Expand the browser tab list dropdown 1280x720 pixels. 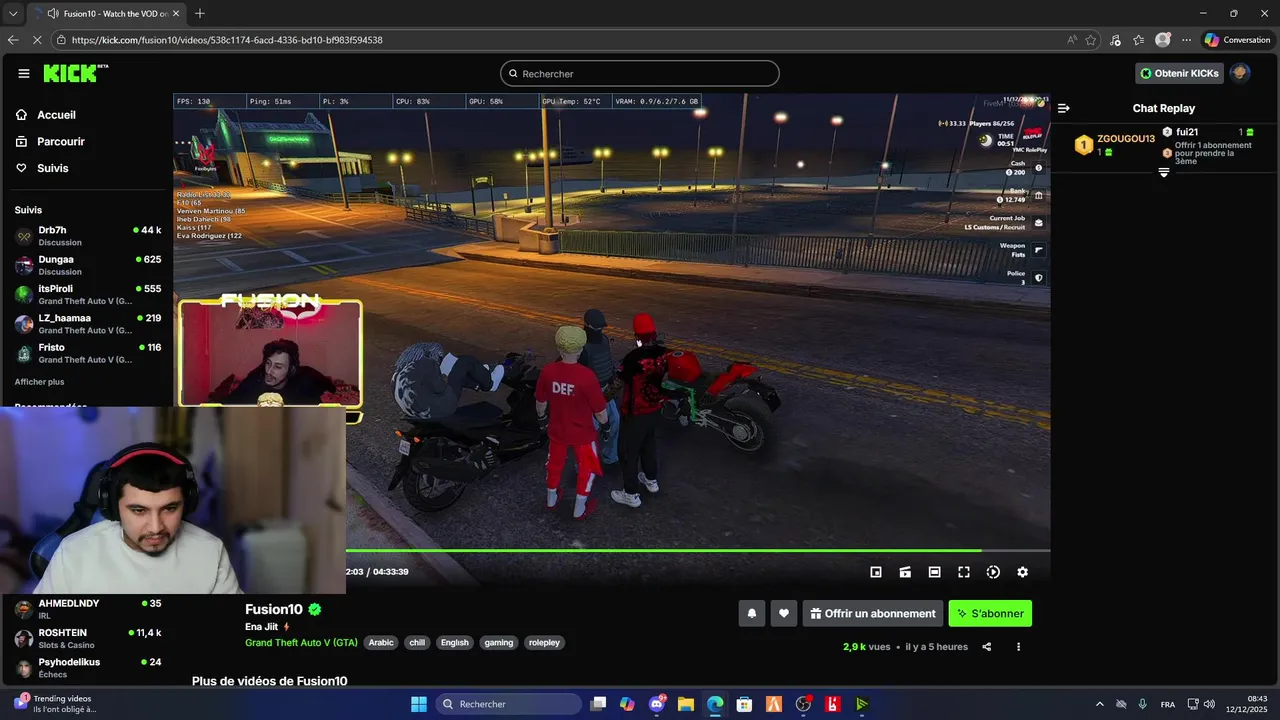click(13, 13)
